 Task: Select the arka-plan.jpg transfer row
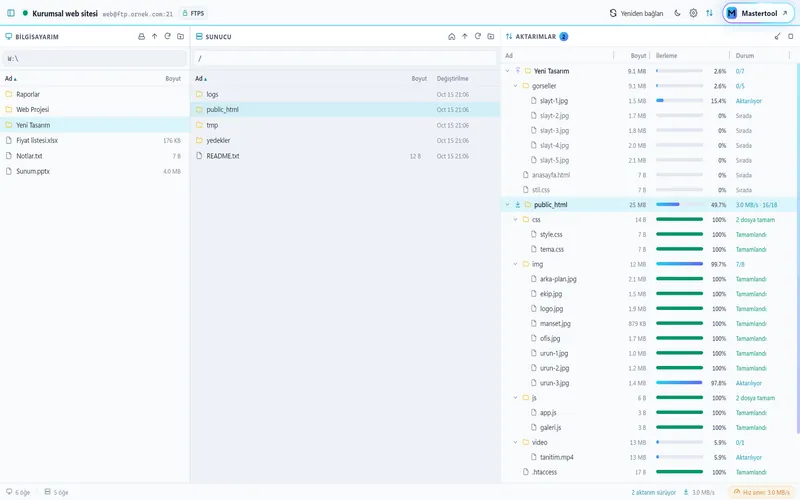pyautogui.click(x=649, y=279)
